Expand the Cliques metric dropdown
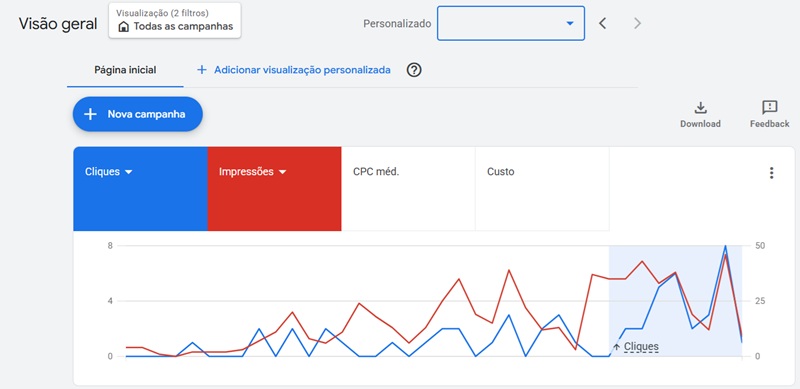The image size is (800, 389). (129, 172)
